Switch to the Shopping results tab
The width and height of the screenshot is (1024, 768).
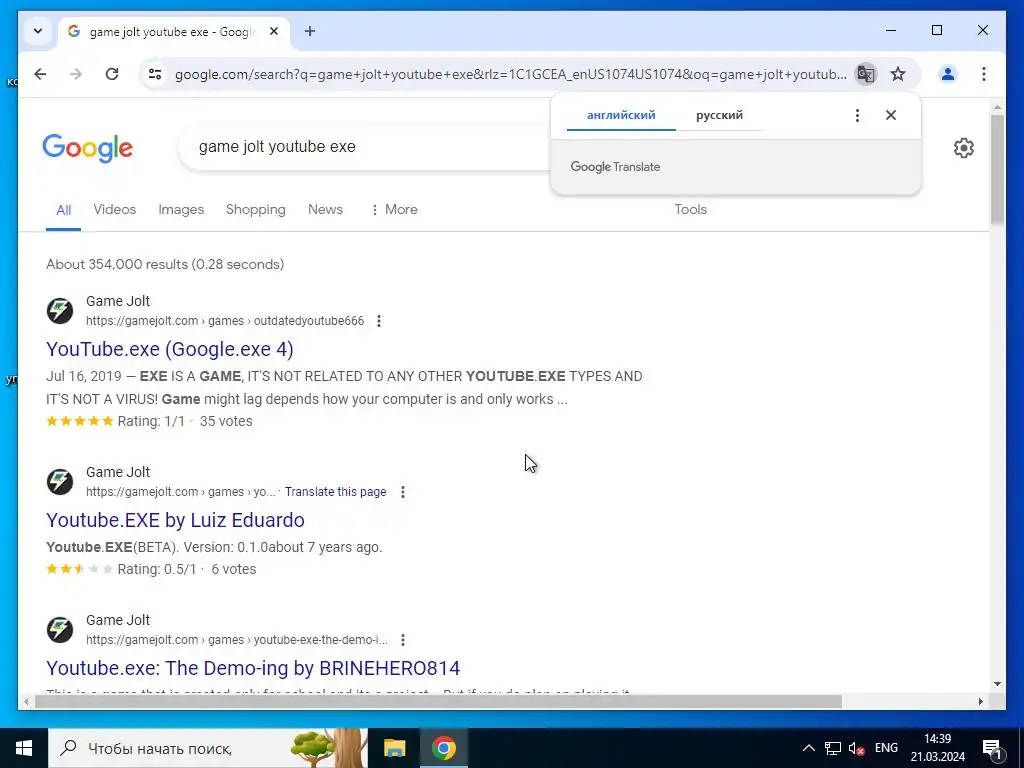point(255,210)
